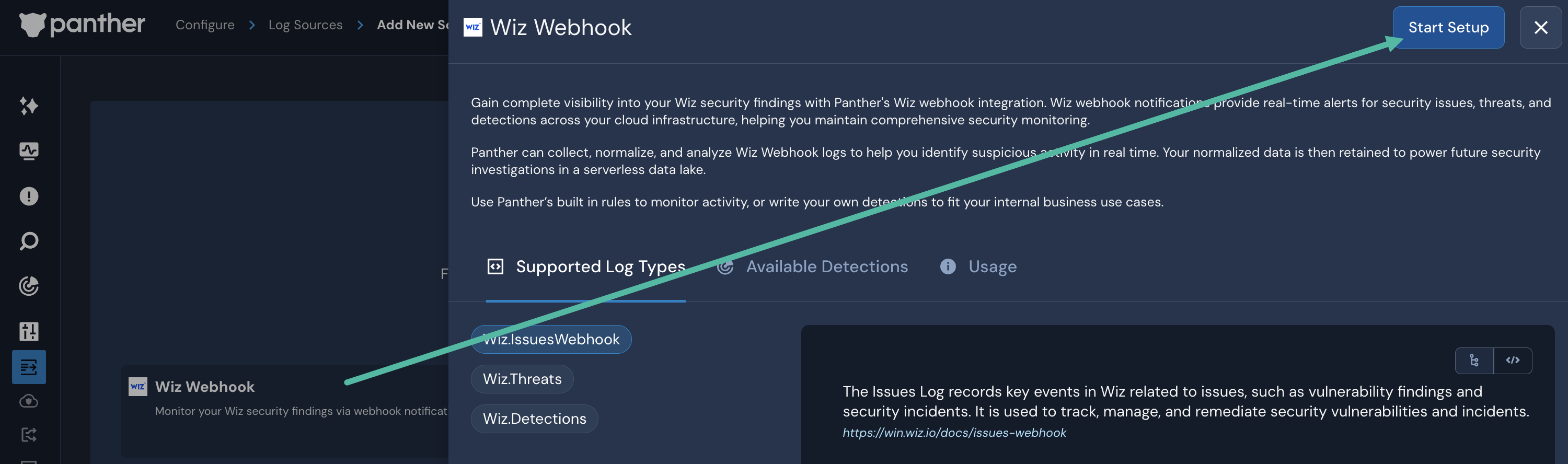The image size is (1568, 464).
Task: Open the win.wiz.io issues-webhook documentation link
Action: pos(954,432)
